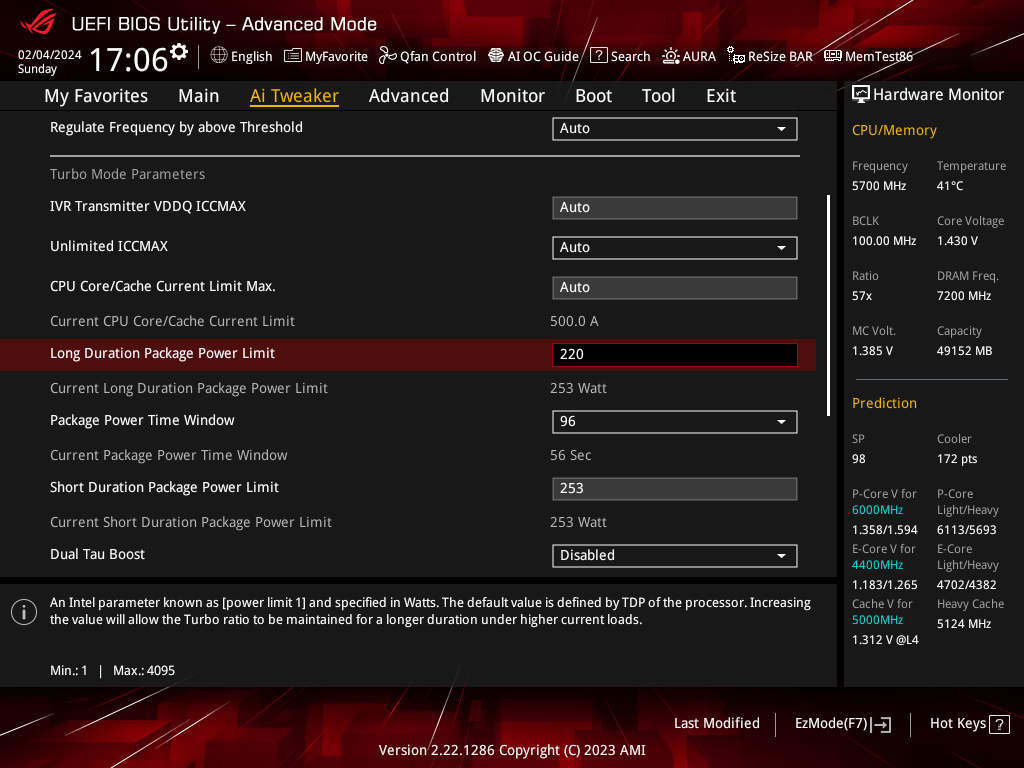Click the 17:06 clock time

point(129,60)
